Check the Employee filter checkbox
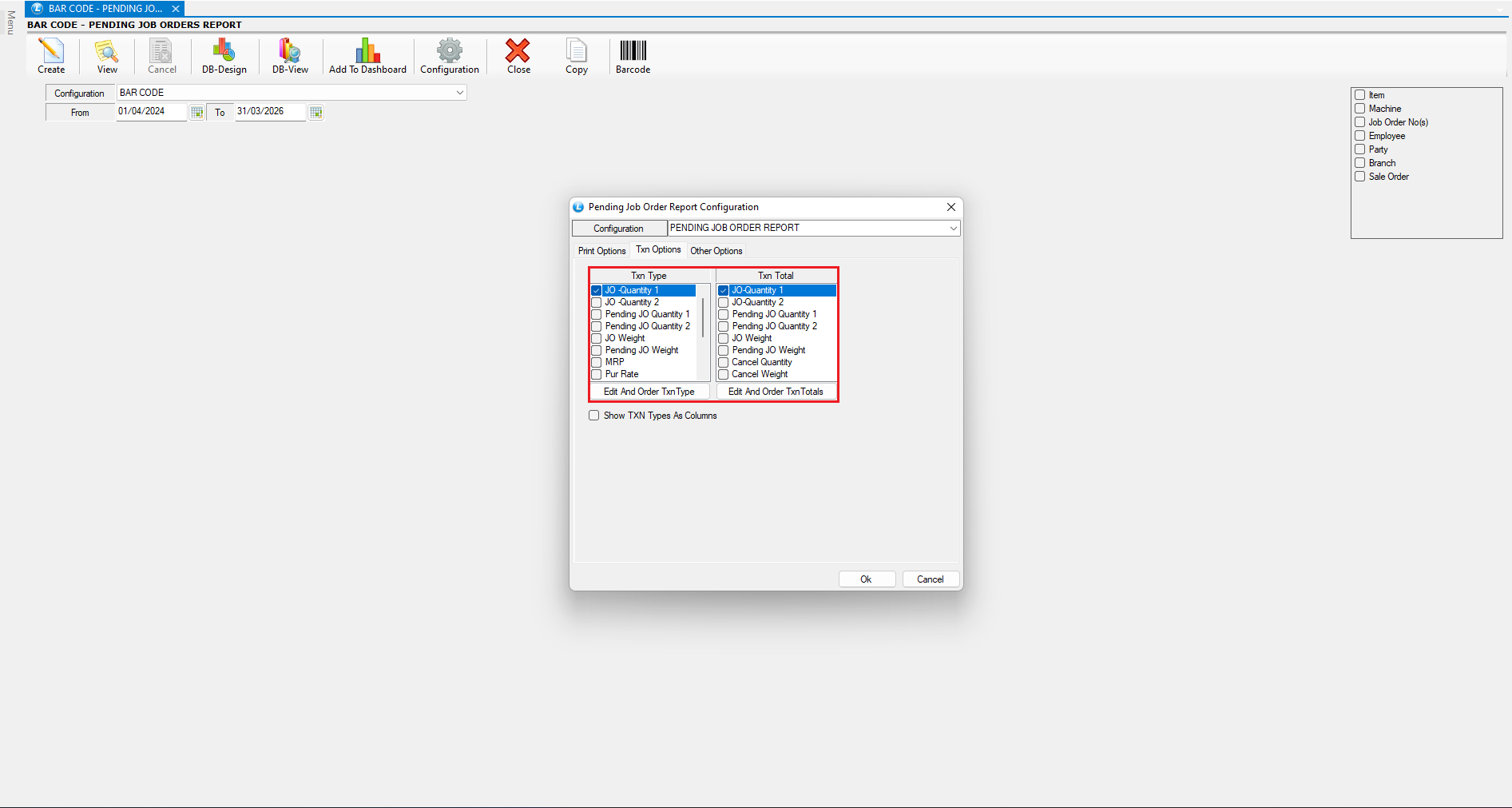1512x808 pixels. 1360,136
